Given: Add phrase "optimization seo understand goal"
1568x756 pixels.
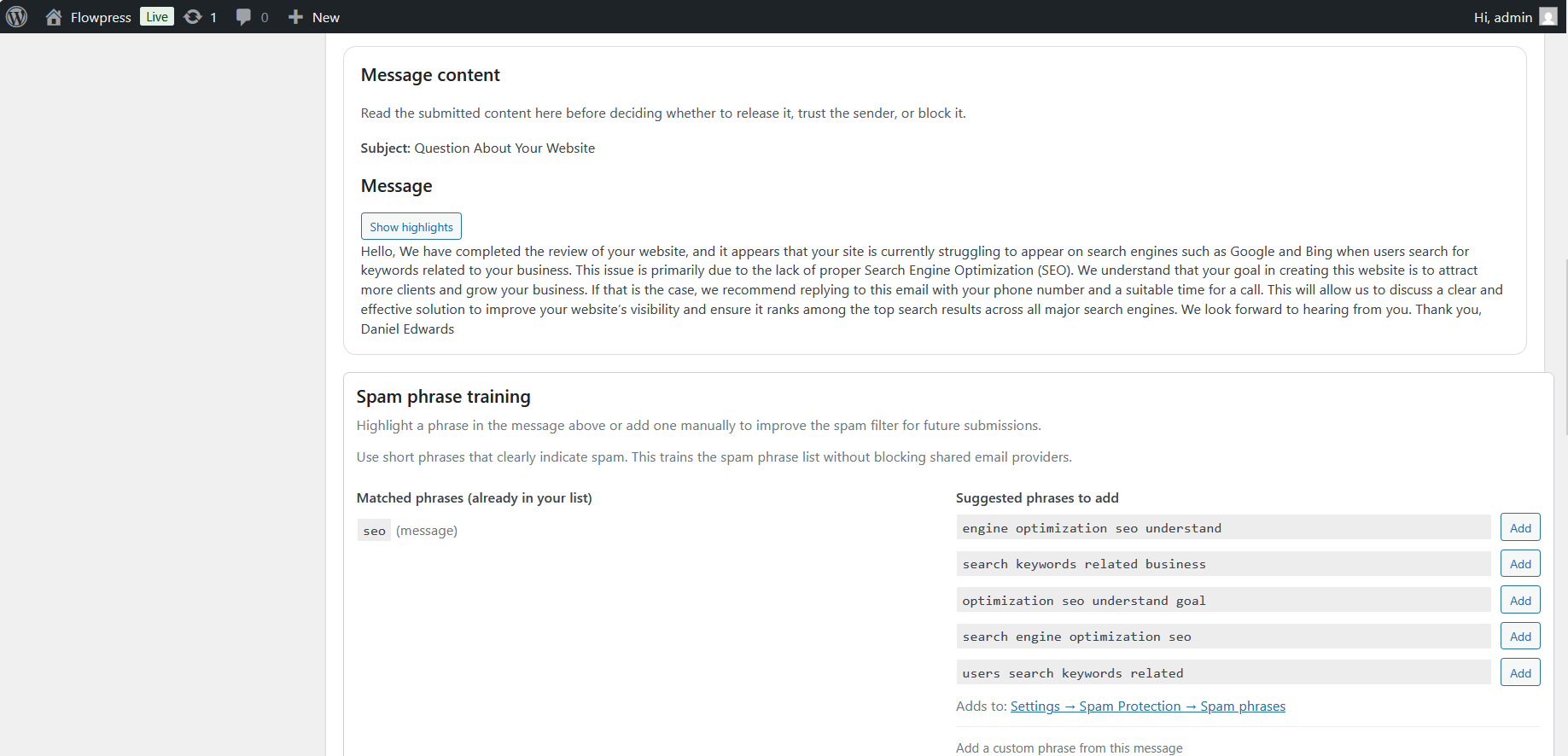Looking at the screenshot, I should tap(1520, 600).
